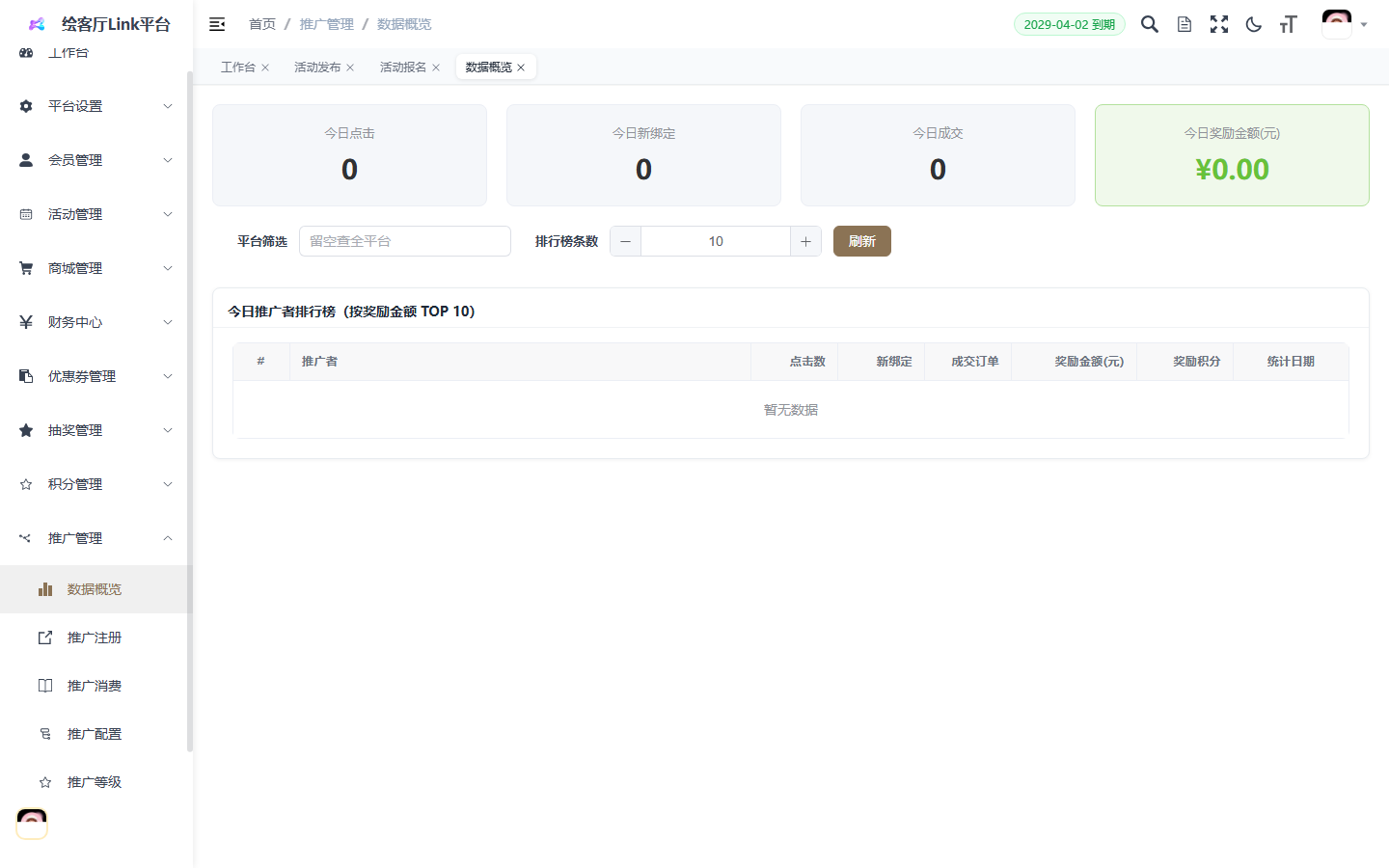Click the 绘客厅Link平台 logo icon

(37, 24)
